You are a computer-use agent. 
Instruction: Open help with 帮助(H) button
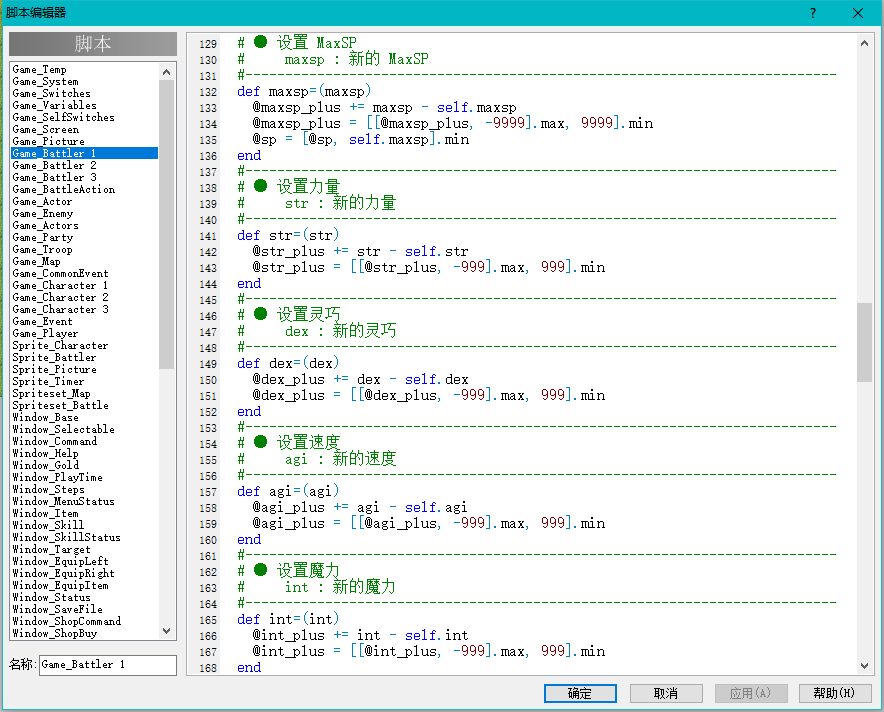835,693
